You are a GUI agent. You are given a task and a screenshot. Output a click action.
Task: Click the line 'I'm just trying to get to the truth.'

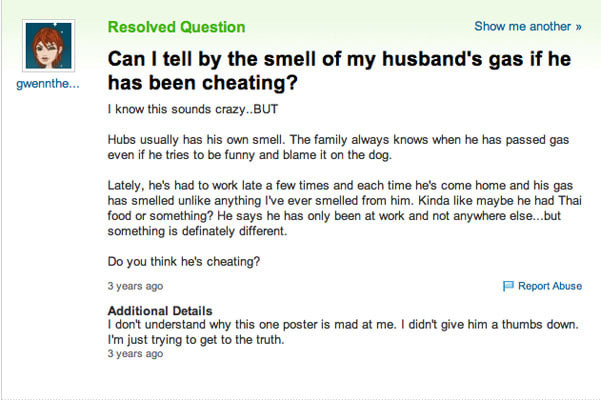tap(196, 340)
